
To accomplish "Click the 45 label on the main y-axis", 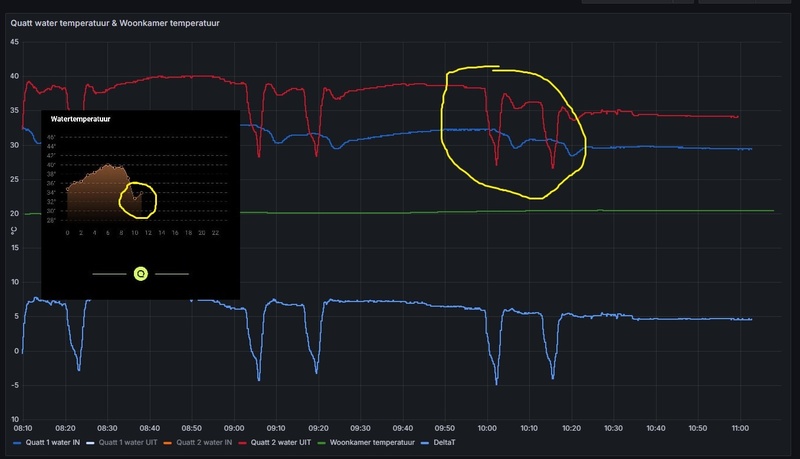I will coord(14,42).
